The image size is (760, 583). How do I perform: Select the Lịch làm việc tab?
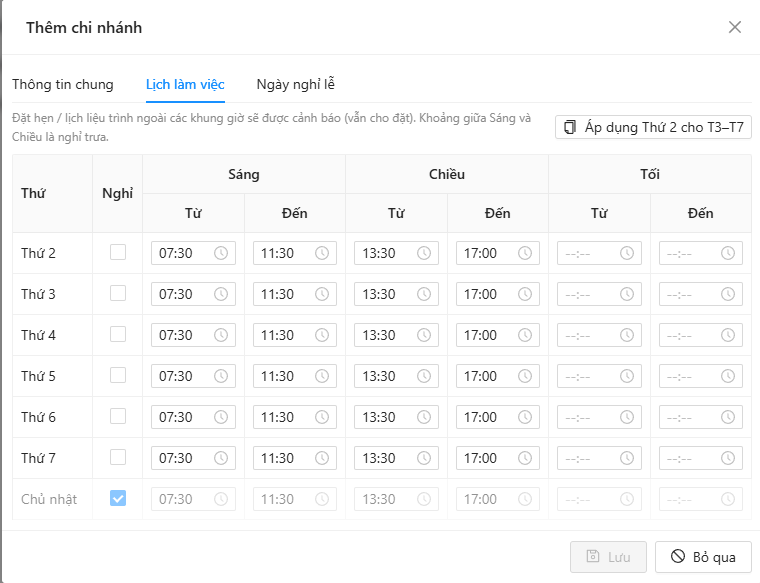(x=185, y=84)
